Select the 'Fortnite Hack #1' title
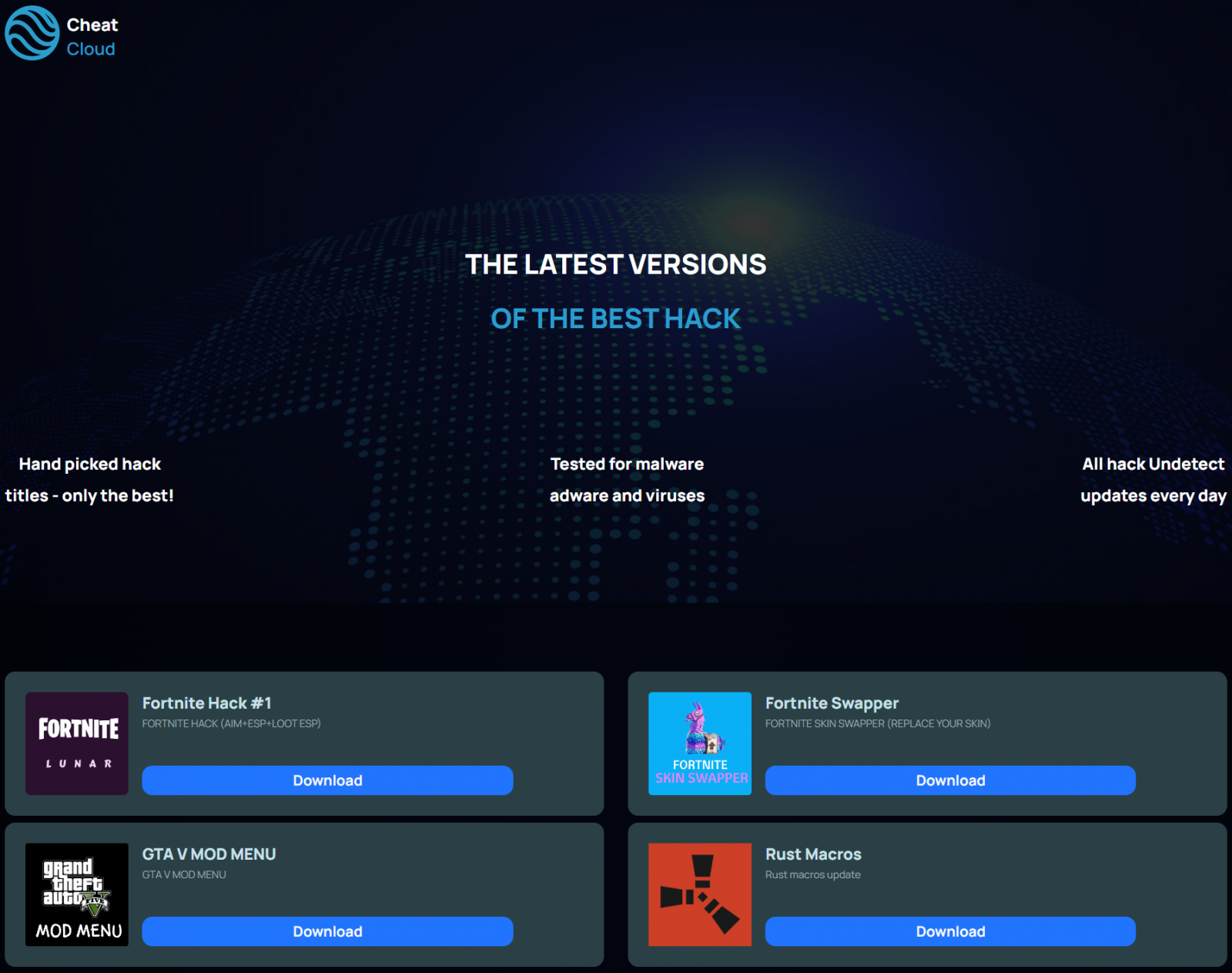Image resolution: width=1232 pixels, height=973 pixels. pos(206,703)
